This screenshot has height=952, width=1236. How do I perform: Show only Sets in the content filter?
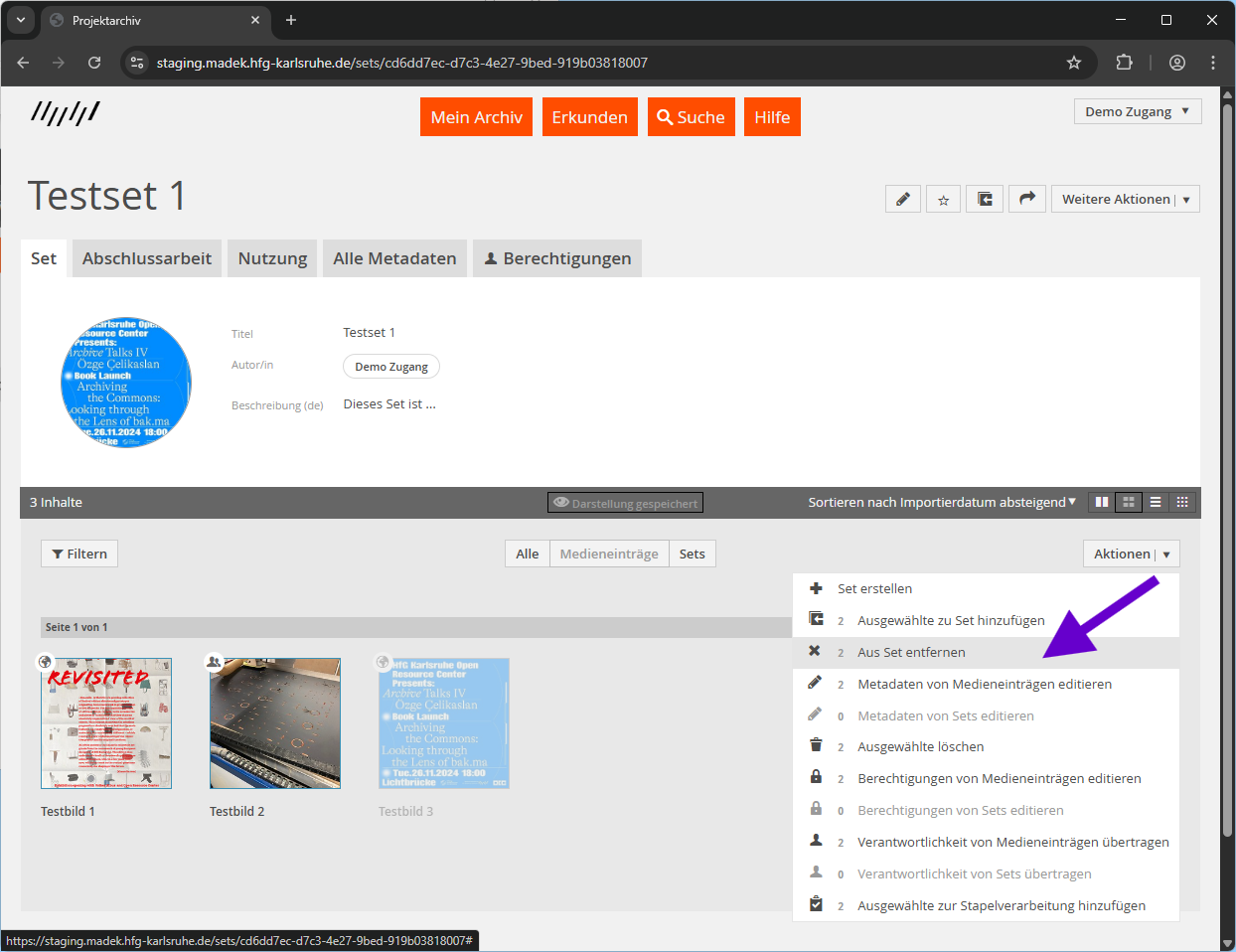pos(692,555)
